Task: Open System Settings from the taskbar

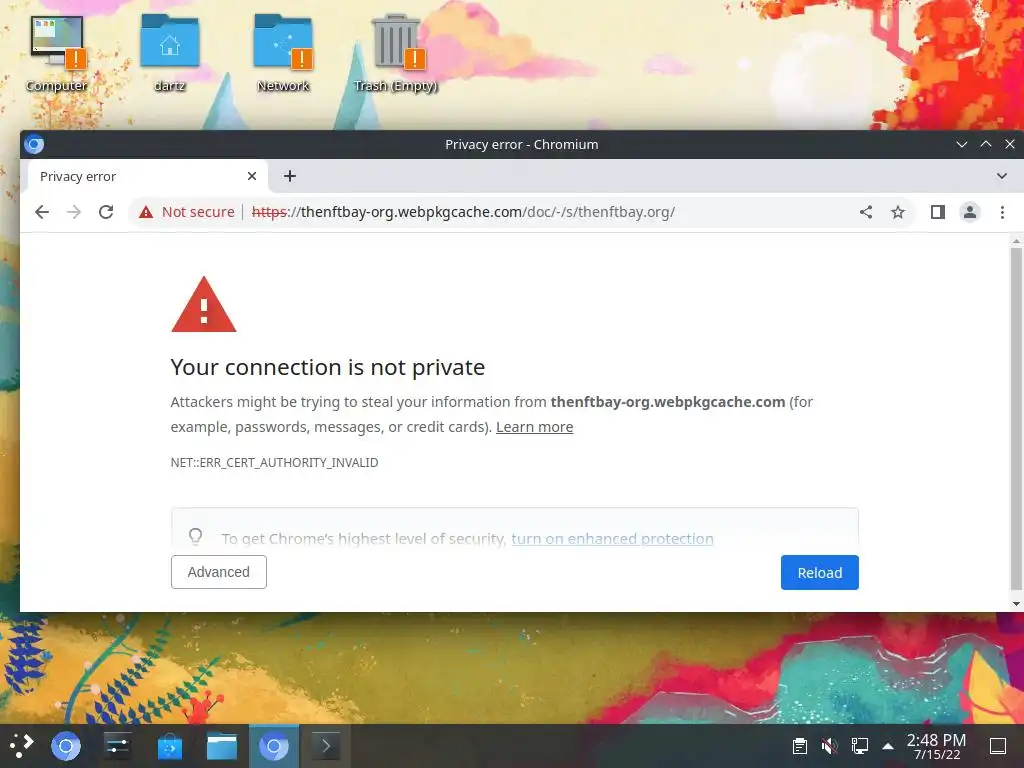Action: [118, 746]
